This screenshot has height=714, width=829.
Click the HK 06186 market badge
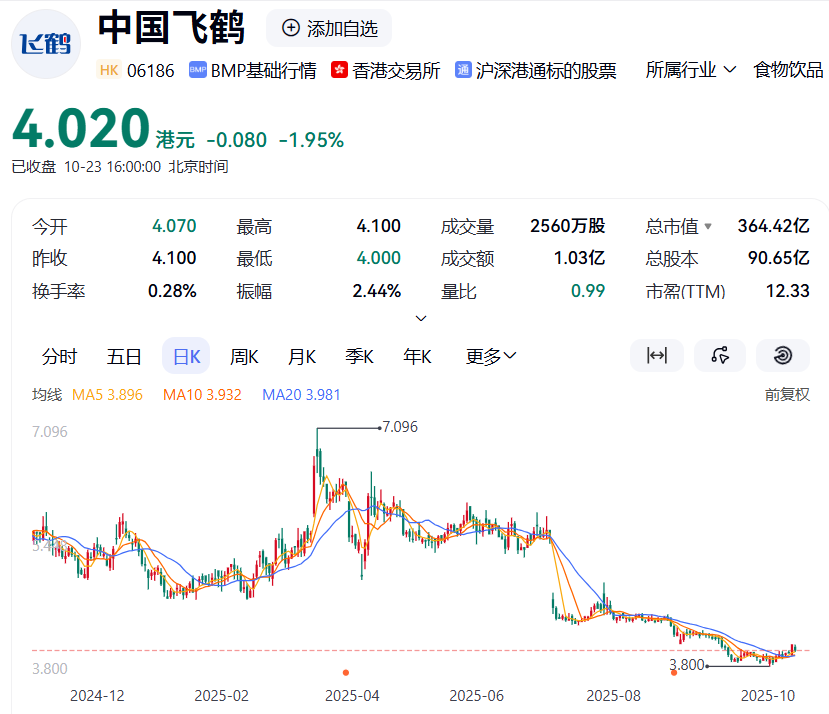pyautogui.click(x=135, y=71)
